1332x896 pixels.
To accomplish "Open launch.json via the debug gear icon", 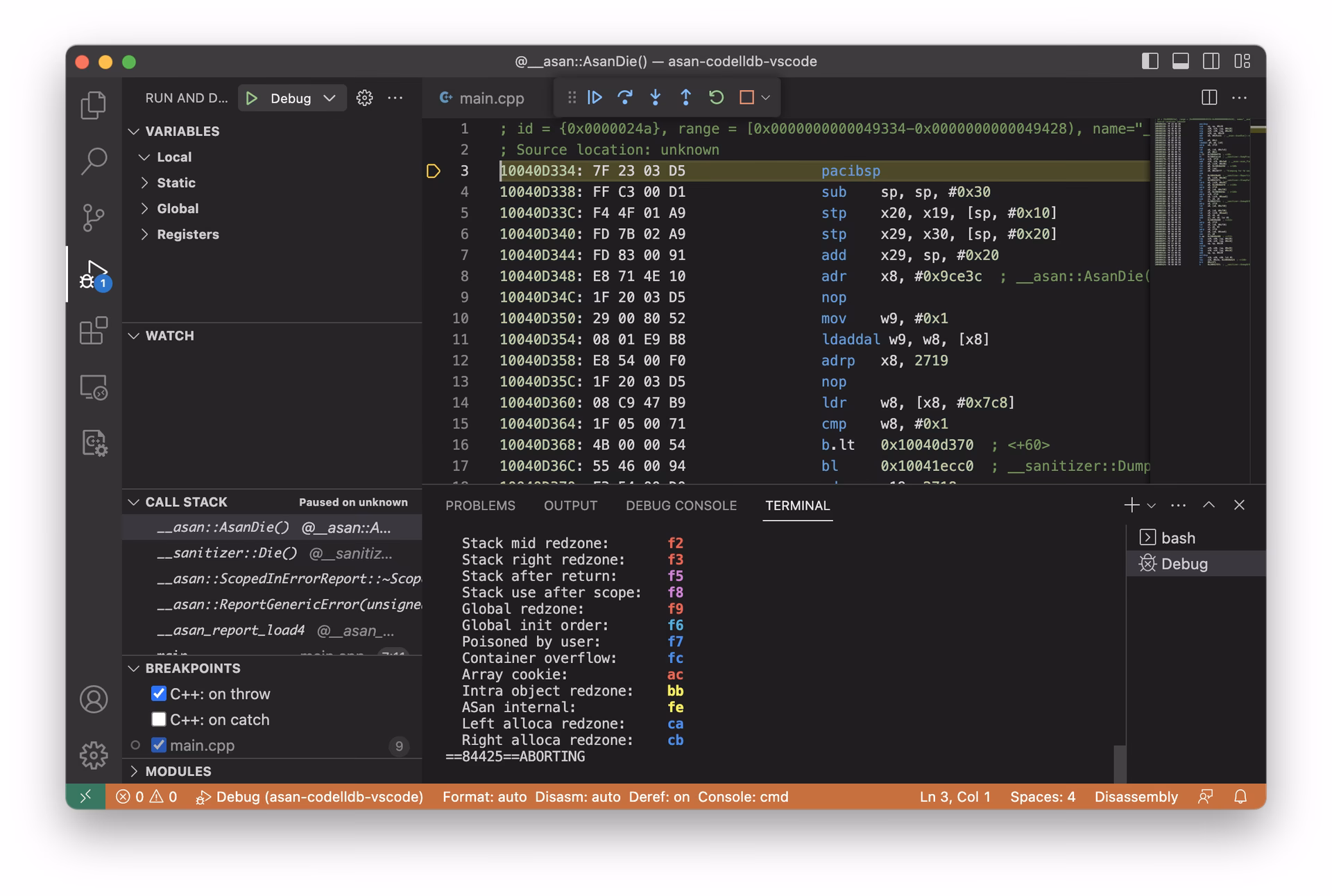I will click(x=364, y=98).
